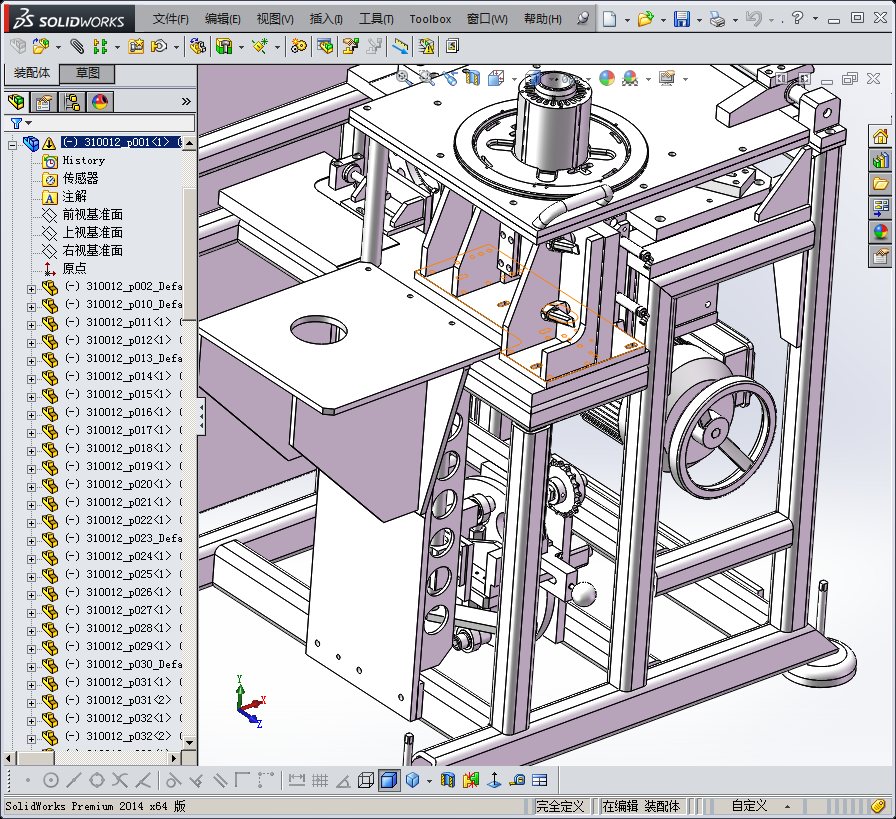Switch to the ConfigurationManager tab
This screenshot has height=819, width=896.
click(72, 102)
